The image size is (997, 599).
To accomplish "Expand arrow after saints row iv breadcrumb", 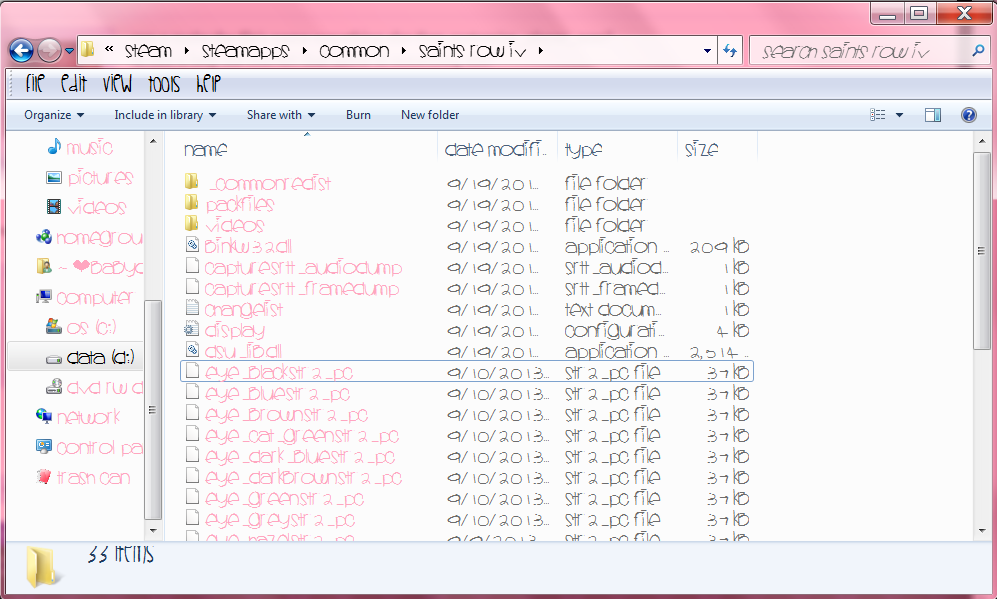I will tap(540, 51).
